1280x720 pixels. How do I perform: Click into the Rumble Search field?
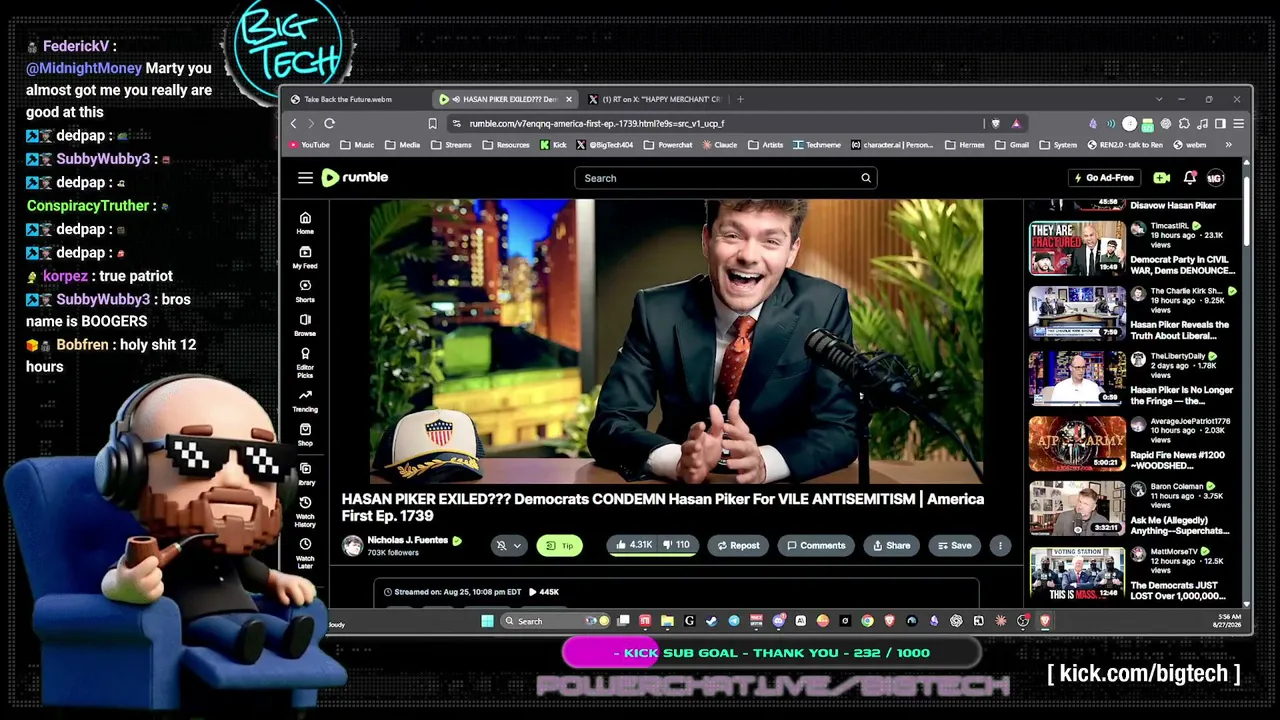tap(716, 178)
